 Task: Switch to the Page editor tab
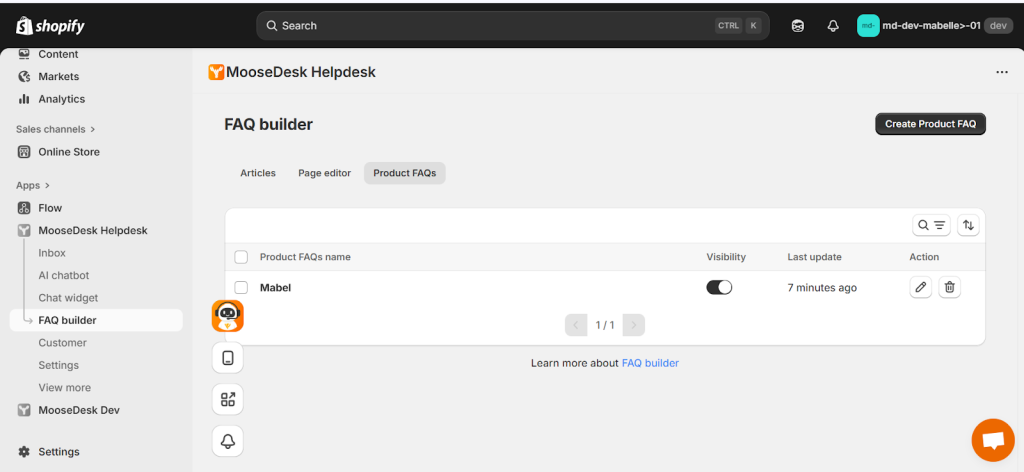point(325,173)
